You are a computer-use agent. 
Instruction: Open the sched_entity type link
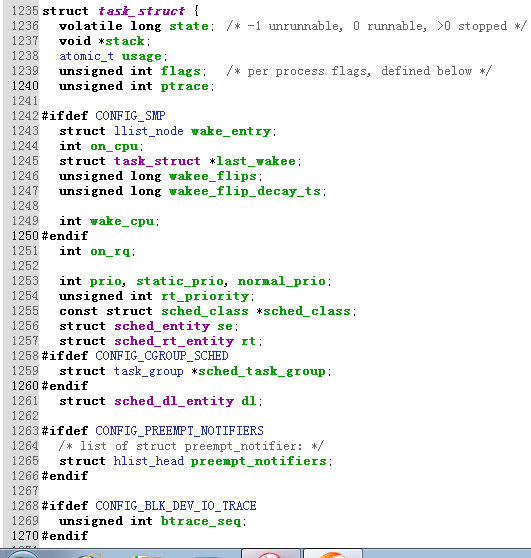click(x=162, y=326)
